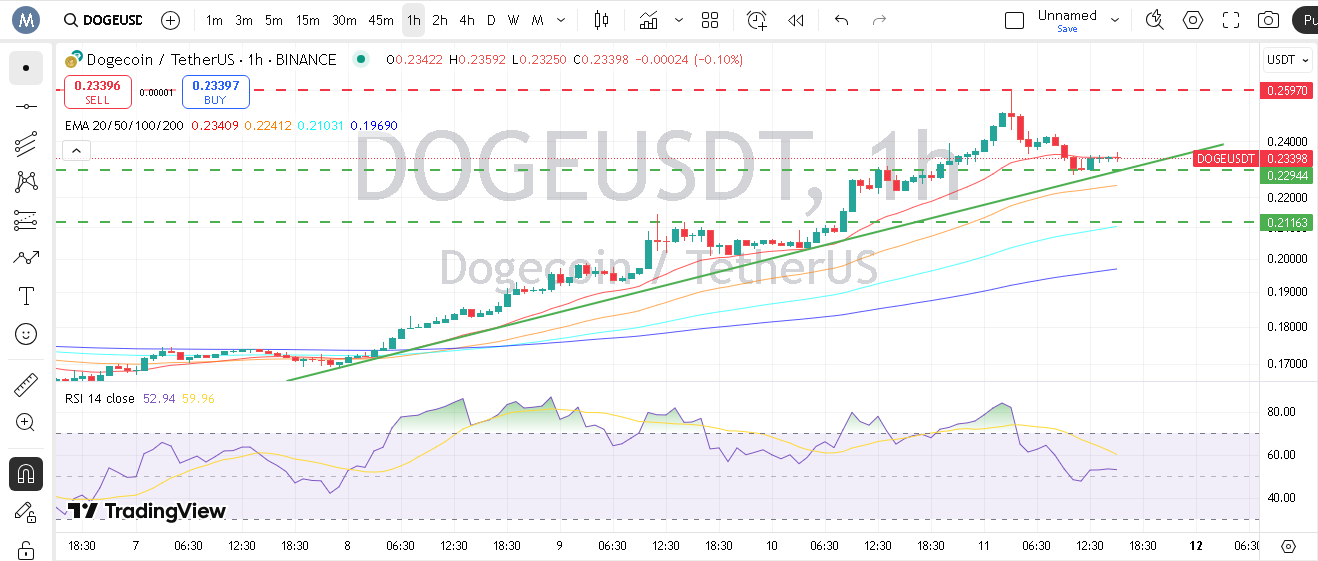The height and width of the screenshot is (561, 1318).
Task: Switch to the 3m timeframe
Action: [x=244, y=20]
